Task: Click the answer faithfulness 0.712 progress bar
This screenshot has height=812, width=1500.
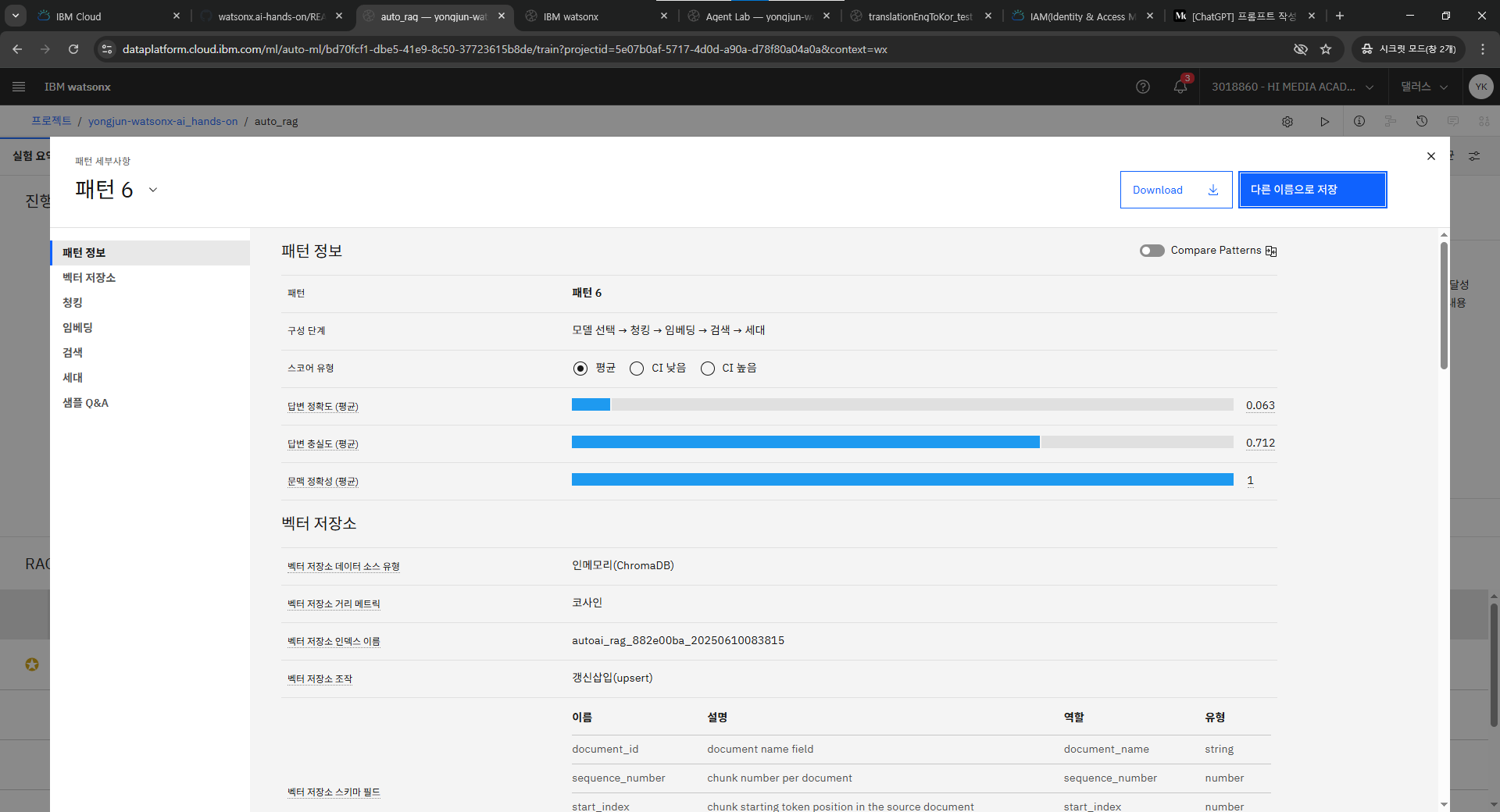Action: pyautogui.click(x=902, y=442)
